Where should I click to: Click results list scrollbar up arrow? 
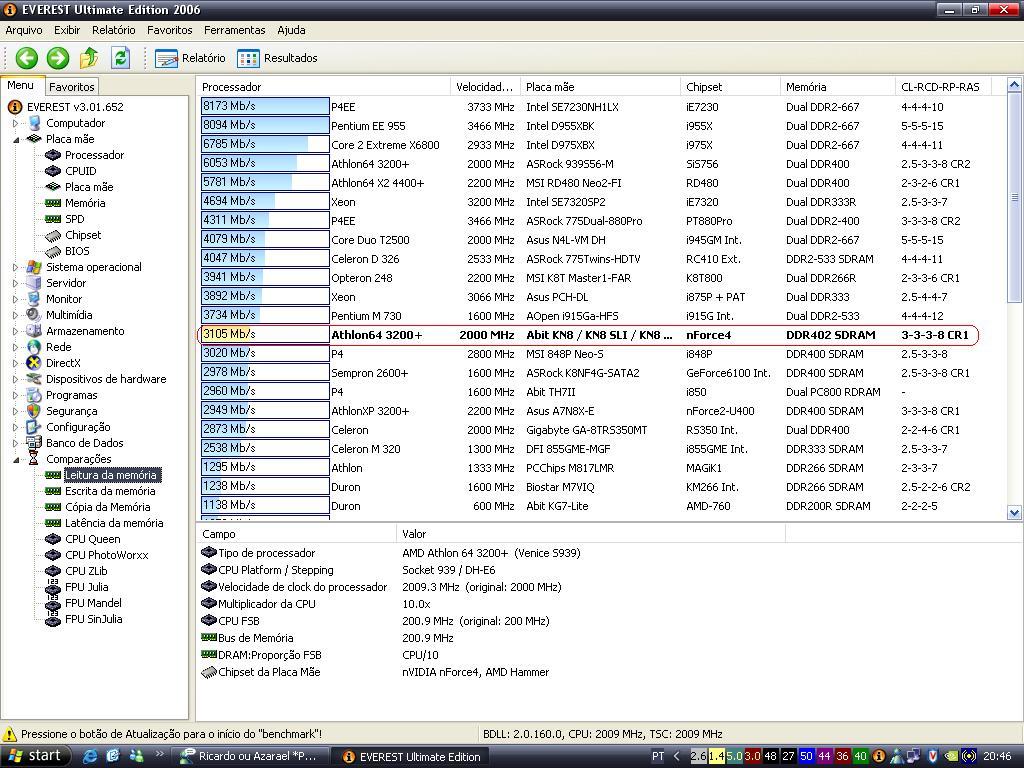click(x=1014, y=85)
